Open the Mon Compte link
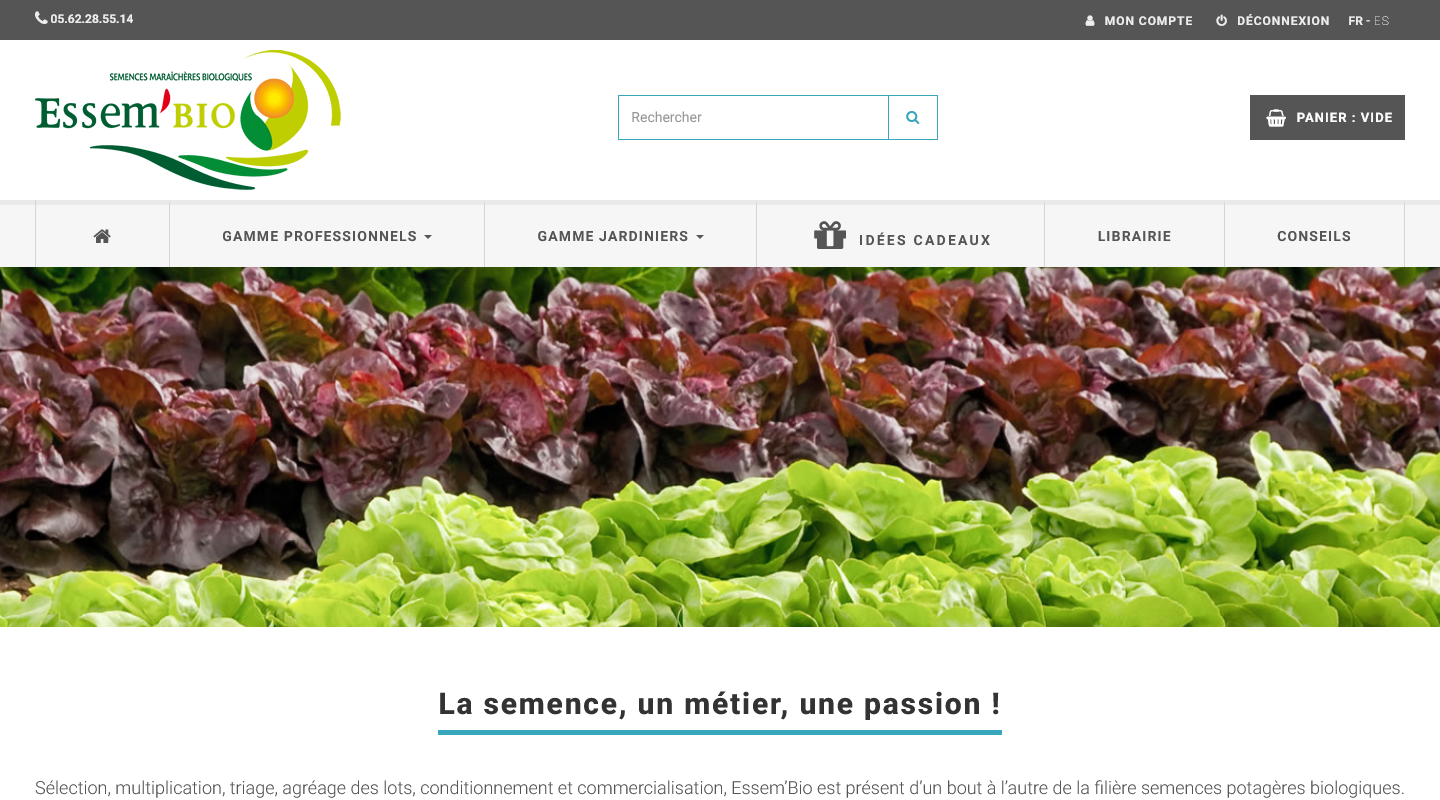 pos(1148,21)
